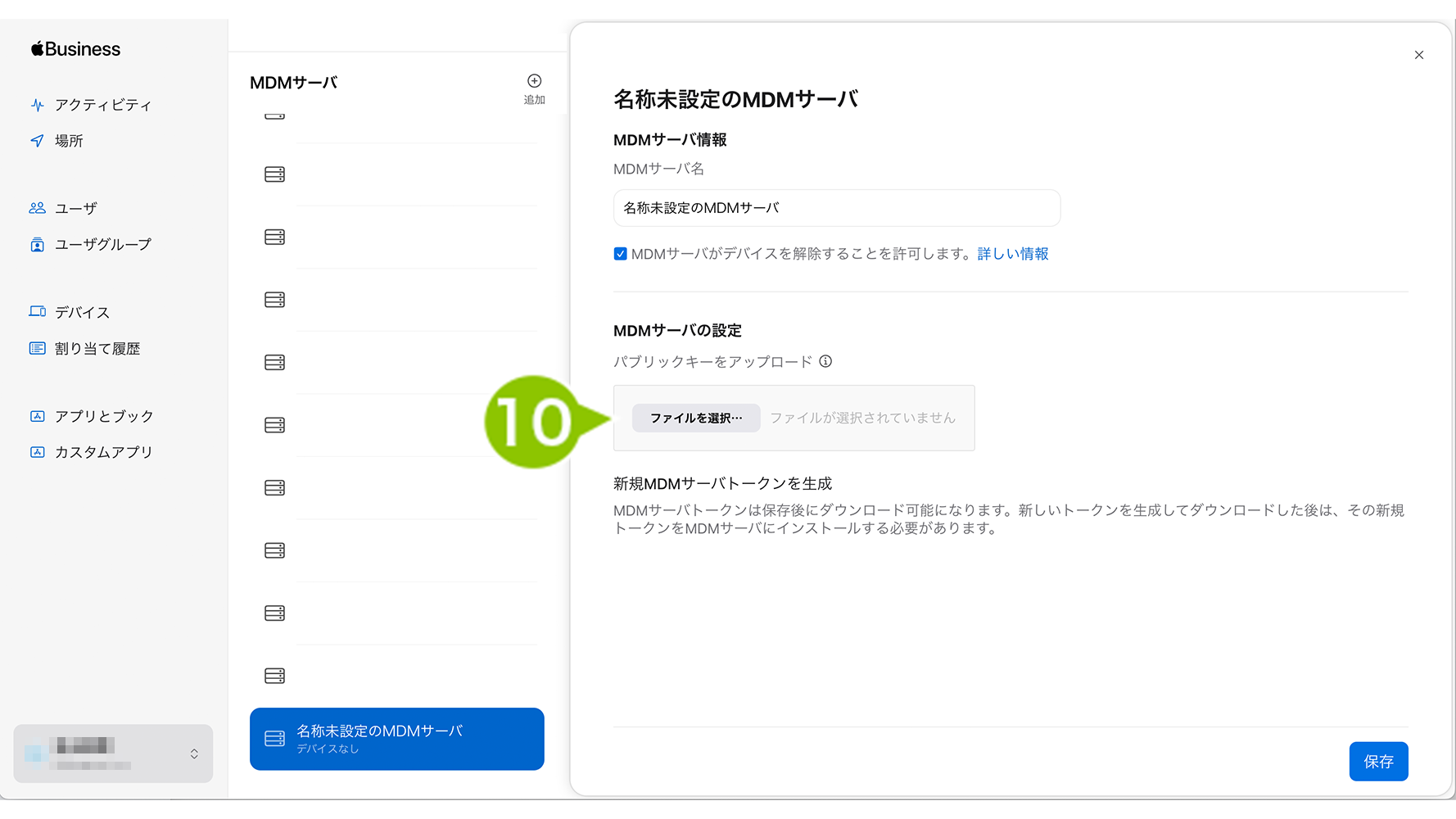Go to ユーザ section

[x=76, y=208]
